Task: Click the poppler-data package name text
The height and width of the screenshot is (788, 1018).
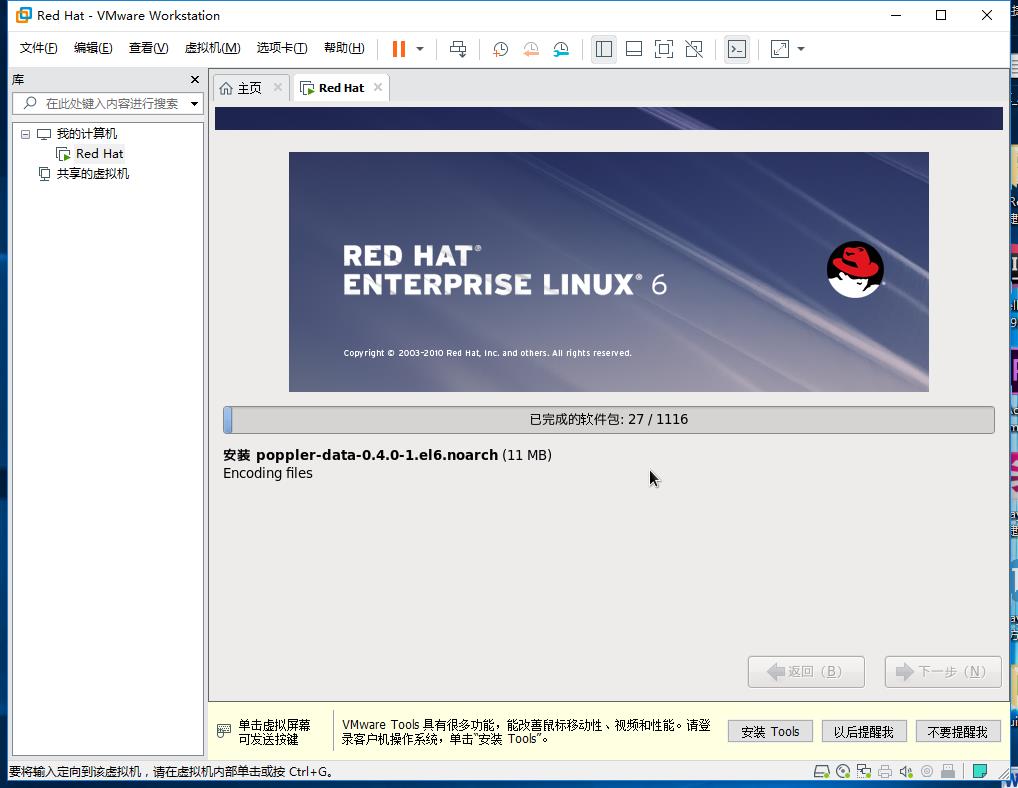Action: pyautogui.click(x=377, y=455)
